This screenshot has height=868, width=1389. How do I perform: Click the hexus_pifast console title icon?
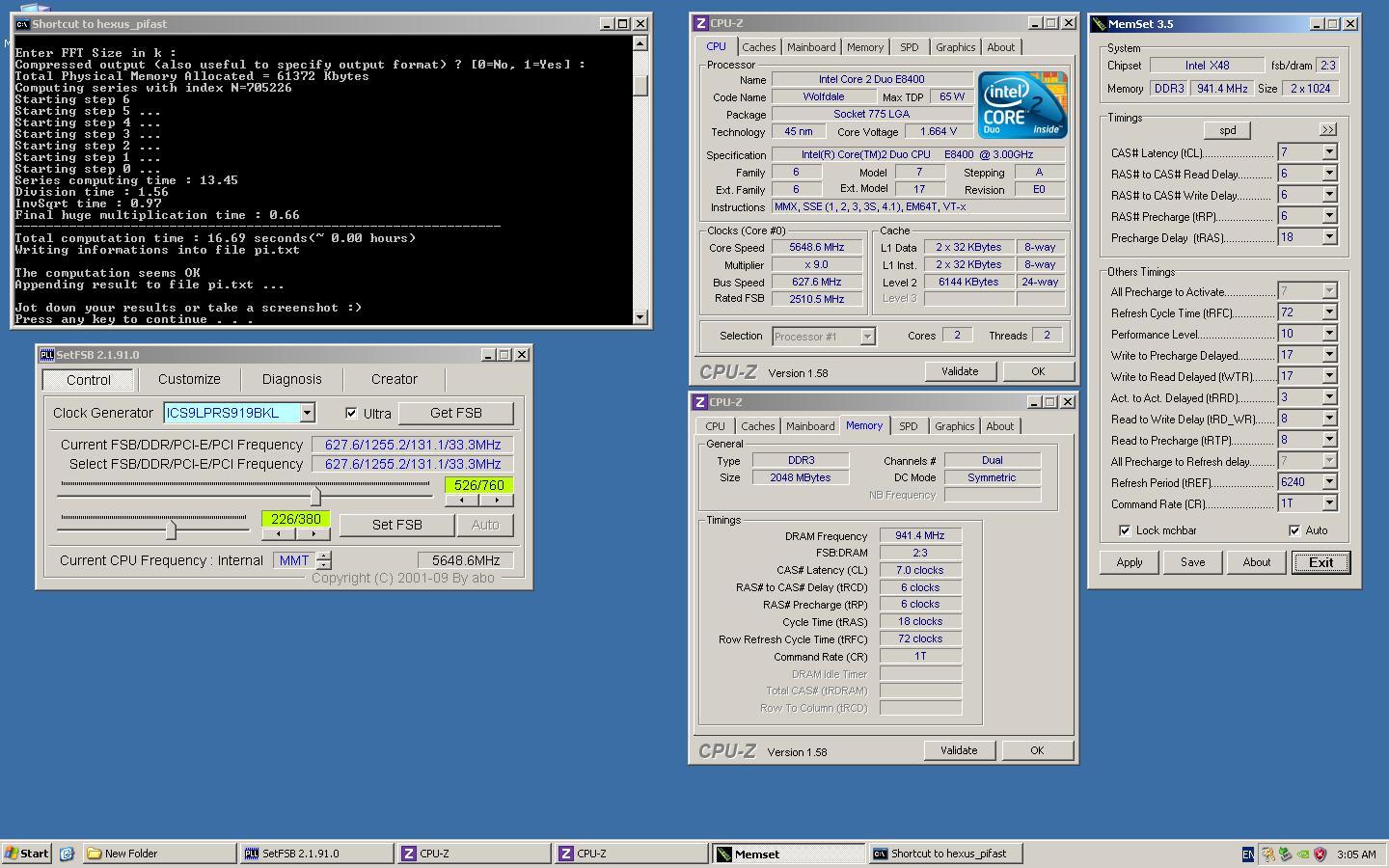point(21,24)
